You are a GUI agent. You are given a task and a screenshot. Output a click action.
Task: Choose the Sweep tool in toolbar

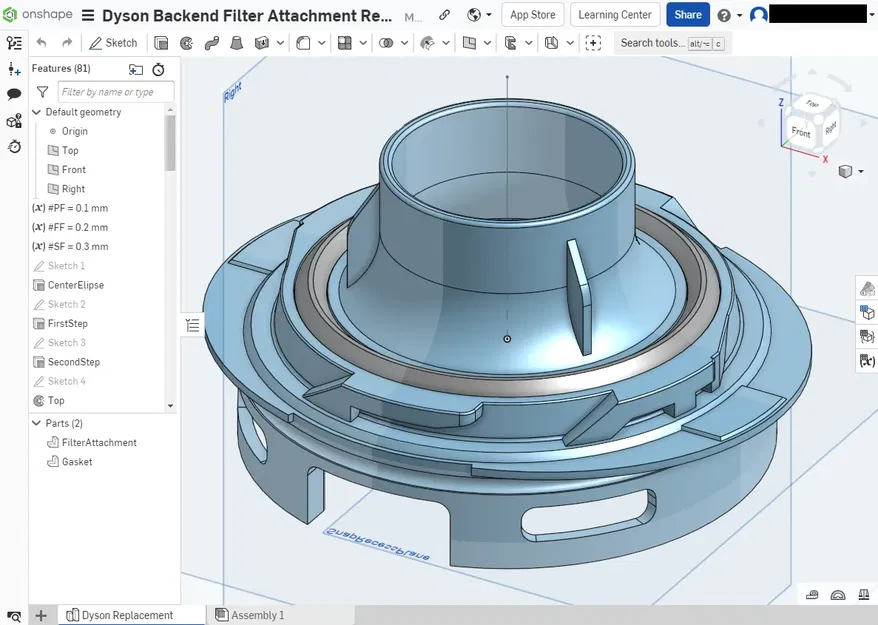[x=211, y=43]
